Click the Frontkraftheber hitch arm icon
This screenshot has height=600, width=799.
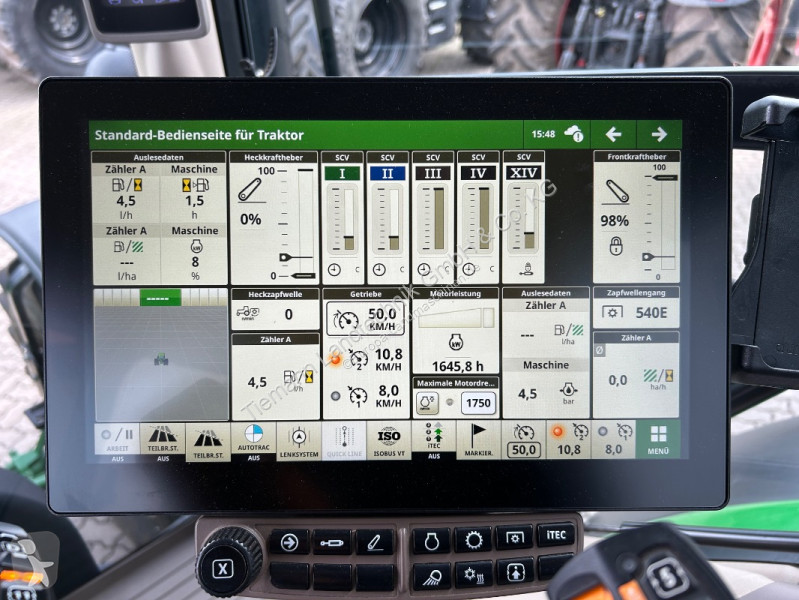tap(617, 191)
